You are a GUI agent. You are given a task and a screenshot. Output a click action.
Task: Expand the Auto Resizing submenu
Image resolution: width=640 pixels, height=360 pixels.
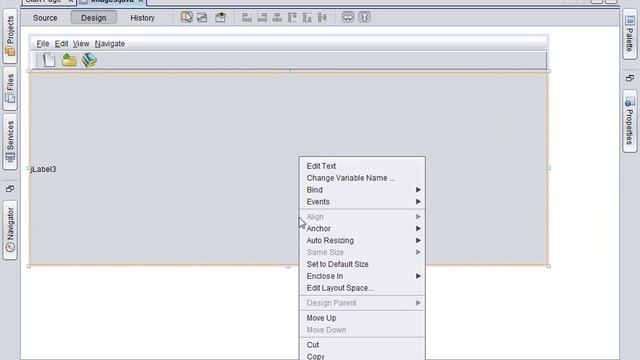pos(362,240)
